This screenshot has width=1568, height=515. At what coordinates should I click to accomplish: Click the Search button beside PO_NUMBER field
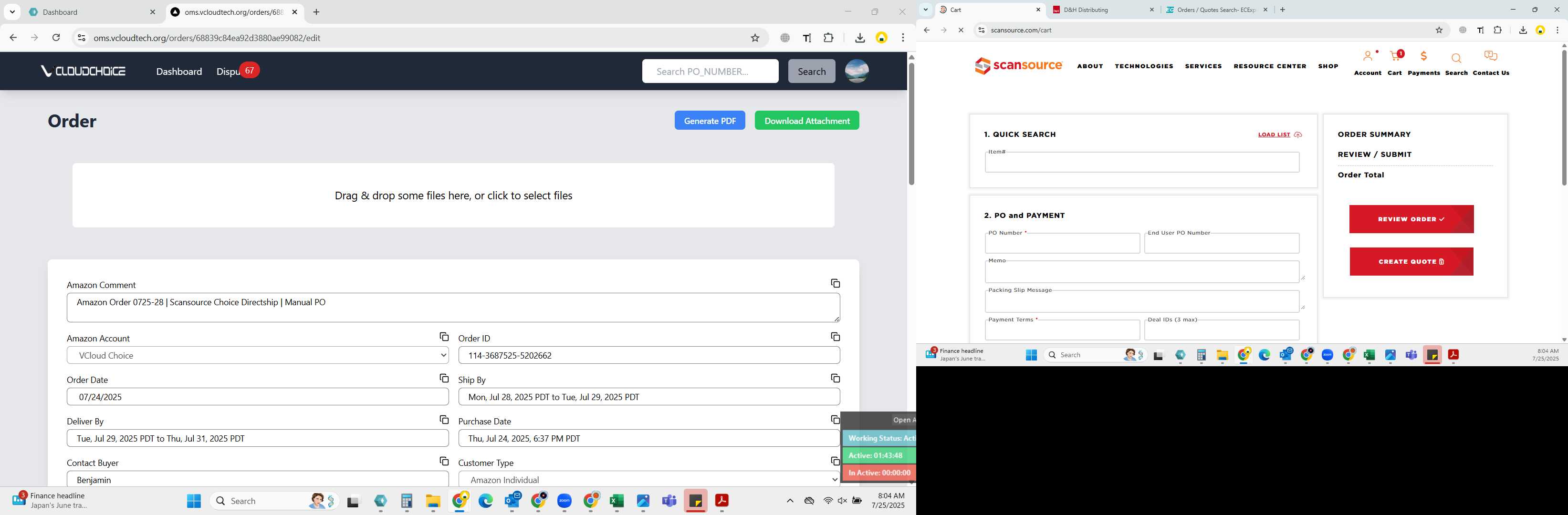coord(811,71)
